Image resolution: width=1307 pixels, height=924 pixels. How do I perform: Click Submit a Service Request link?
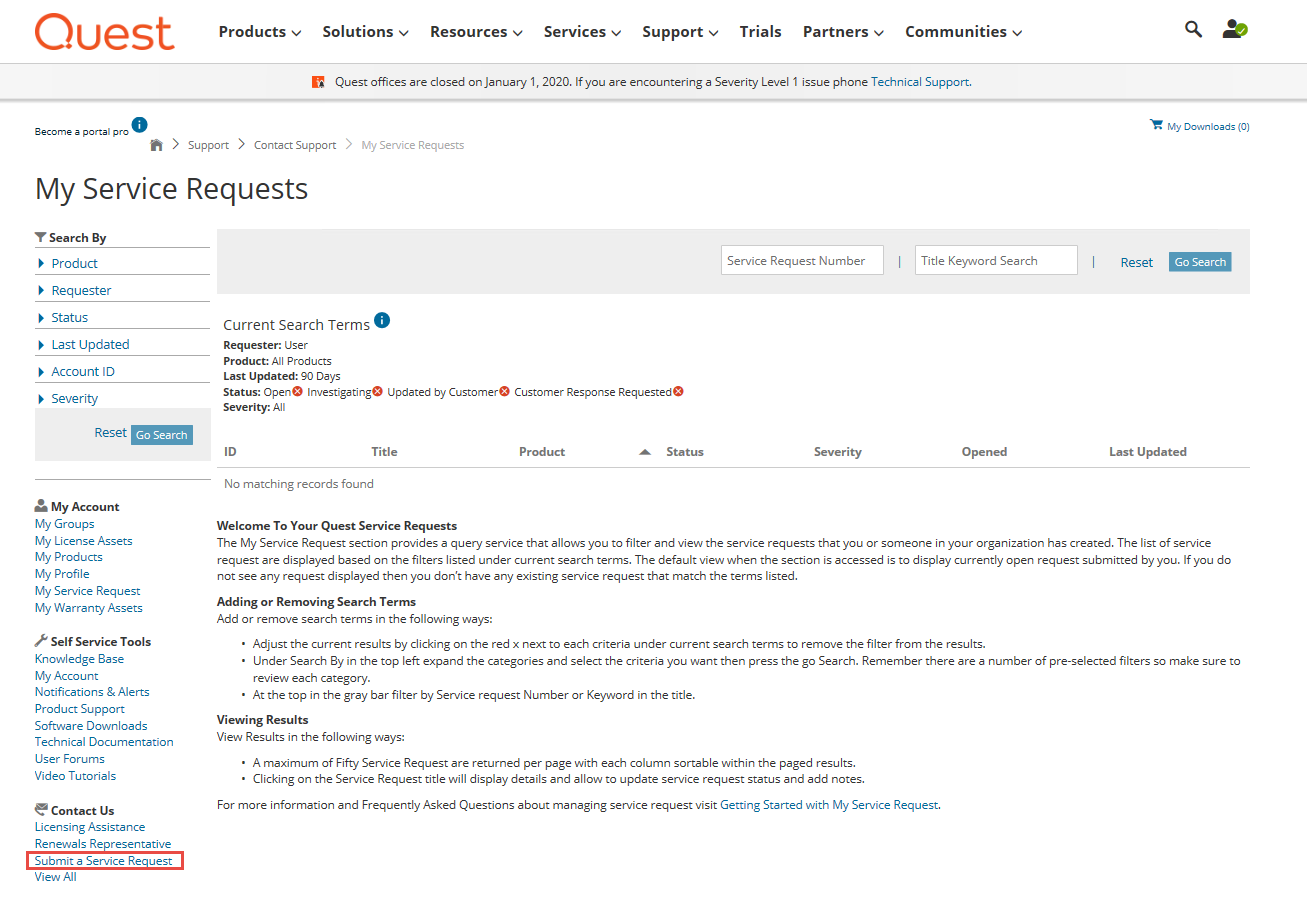104,860
